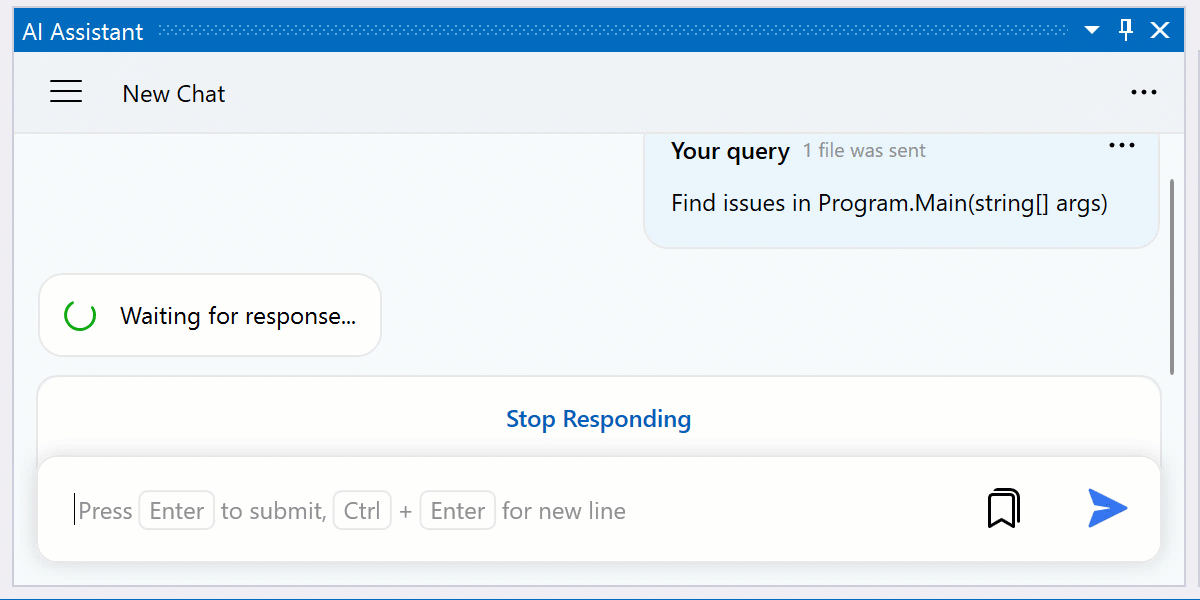This screenshot has height=600, width=1200.
Task: Stop Responding to cancel the AI reply
Action: tap(598, 419)
